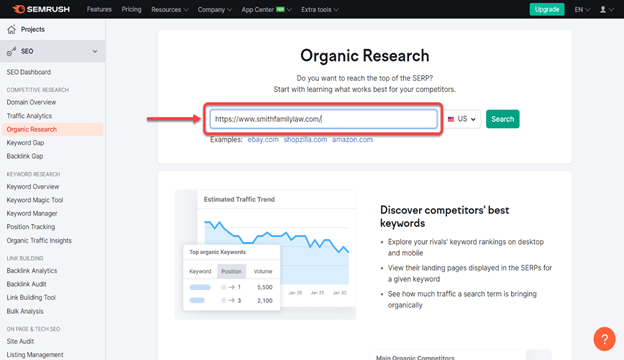
Task: Open the Pricing menu item
Action: point(131,9)
